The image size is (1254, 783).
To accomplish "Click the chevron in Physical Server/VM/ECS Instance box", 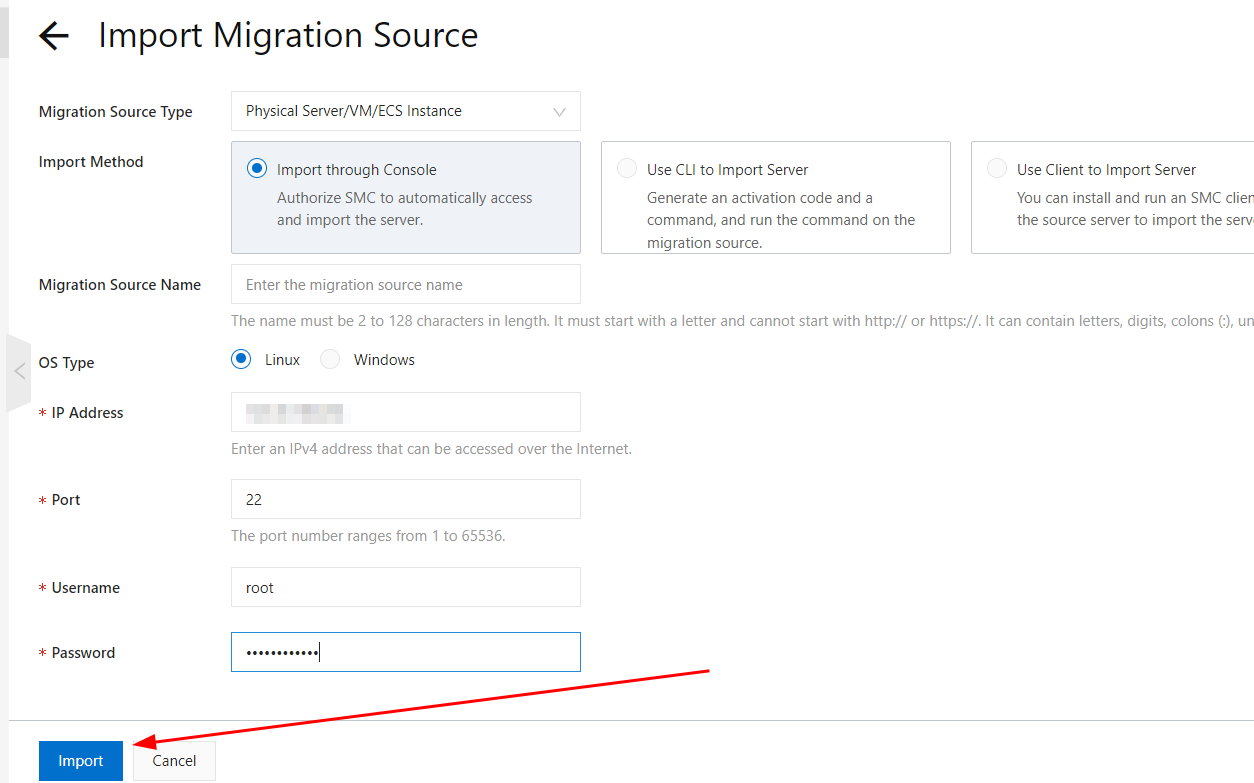I will tap(559, 112).
